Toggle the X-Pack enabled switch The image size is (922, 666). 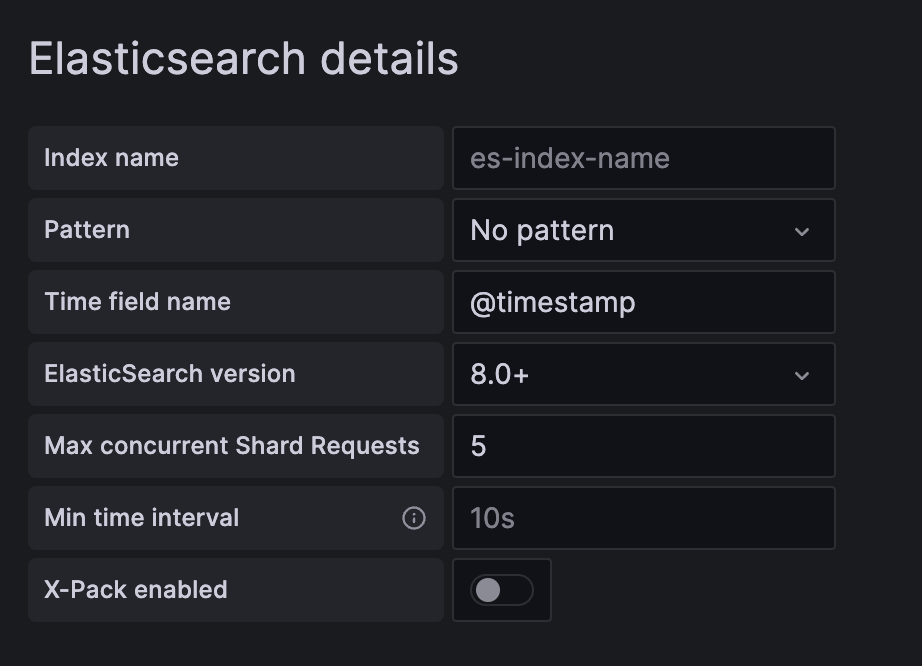tap(502, 590)
